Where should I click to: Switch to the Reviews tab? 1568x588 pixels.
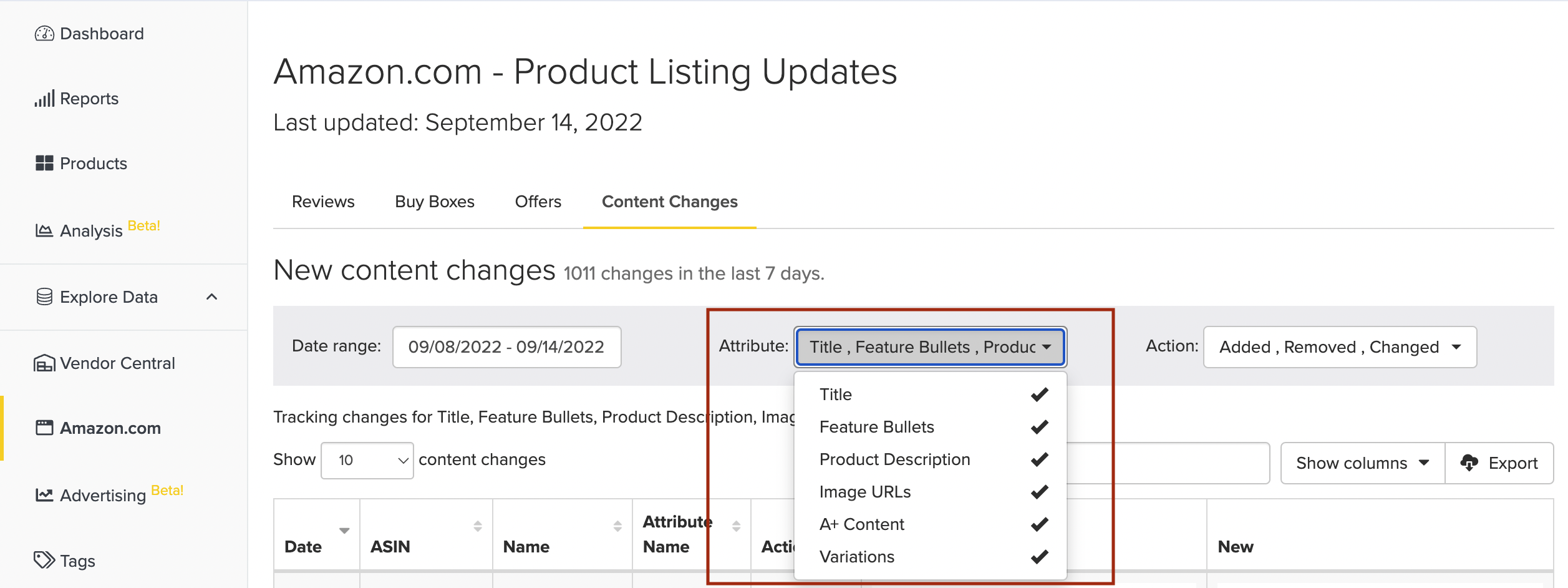(323, 202)
